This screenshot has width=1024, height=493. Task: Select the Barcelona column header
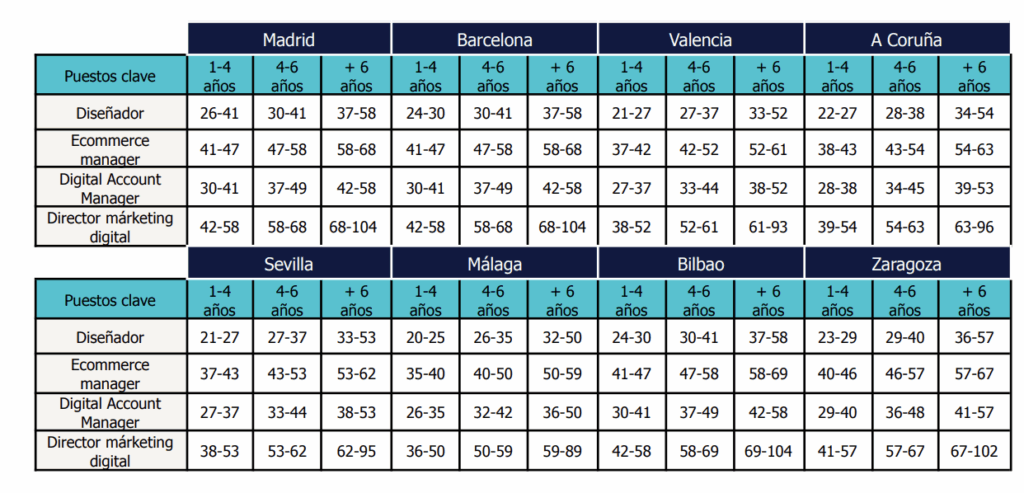point(494,41)
